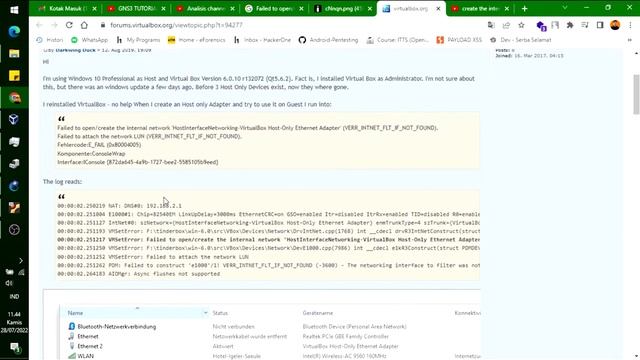This screenshot has width=640, height=360.
Task: Open the PAYLOAD XSS bookmark
Action: [459, 40]
